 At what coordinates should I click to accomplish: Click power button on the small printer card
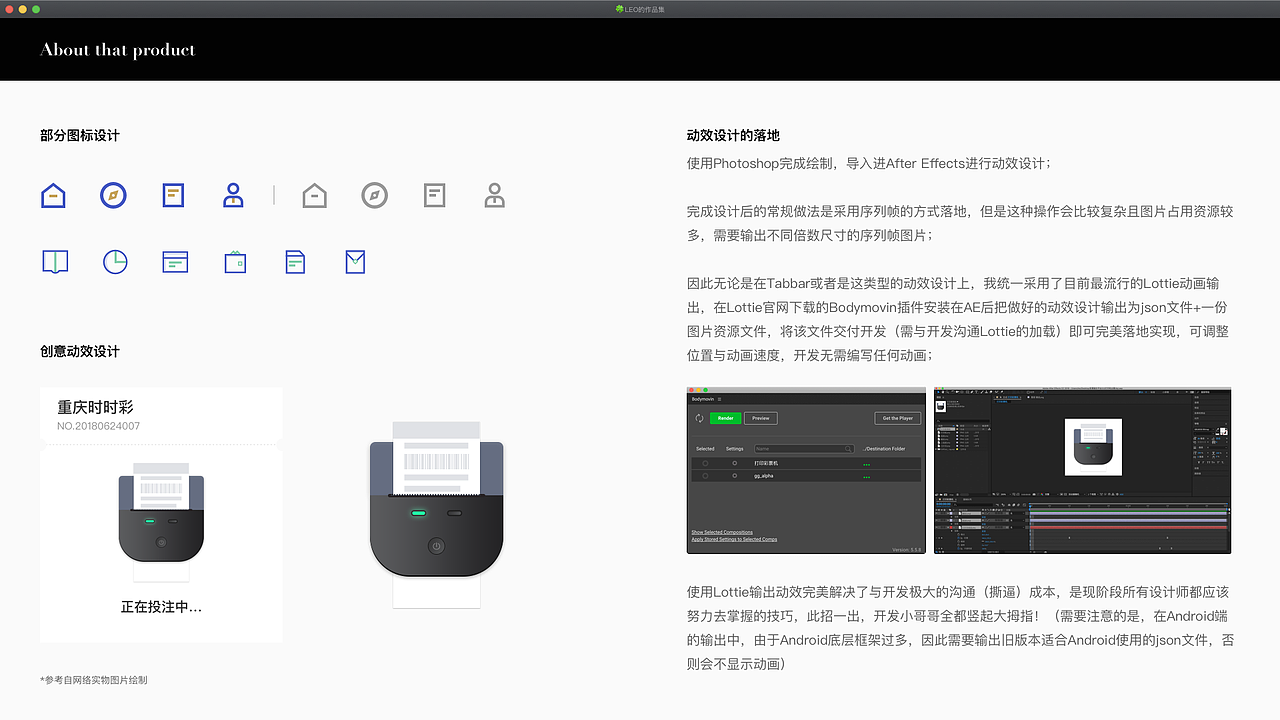point(161,542)
